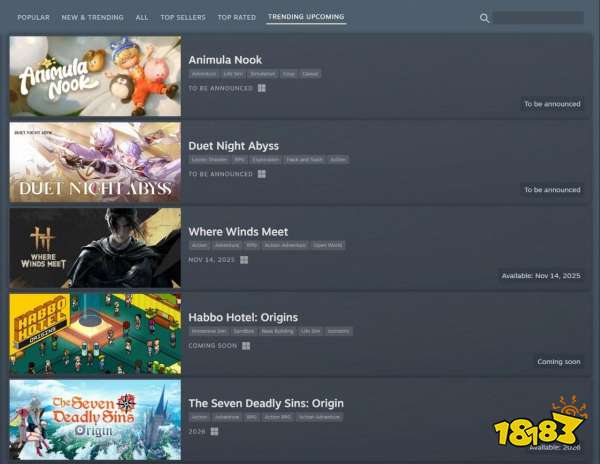Image resolution: width=600 pixels, height=464 pixels.
Task: Click the 'Coming soon' button for Habbo Hotel
Action: click(558, 362)
